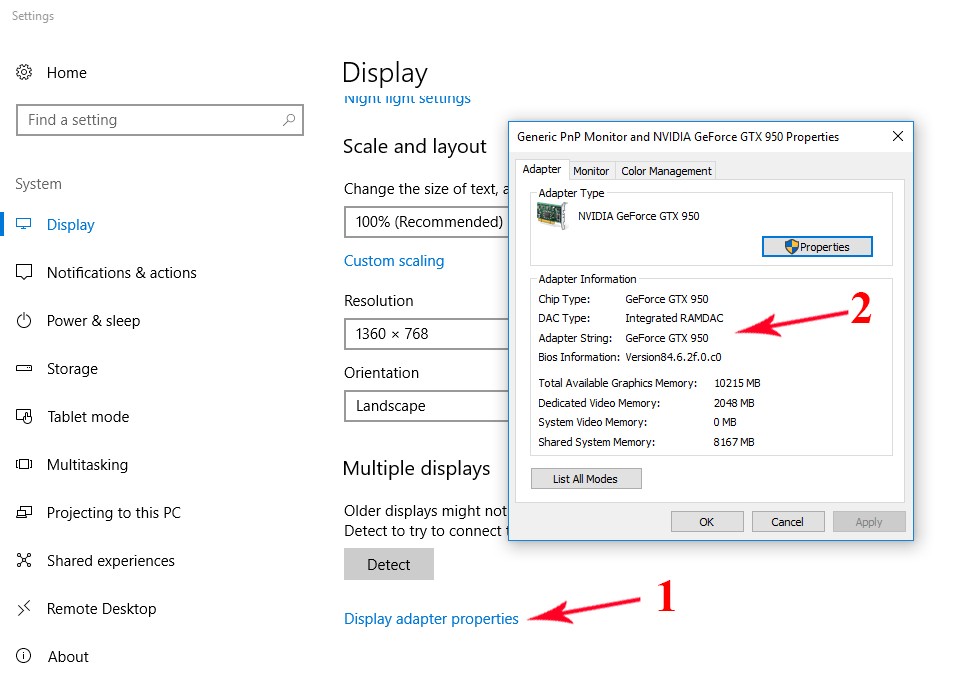955x681 pixels.
Task: Click the 'System Video Memory:' label
Action: click(593, 422)
